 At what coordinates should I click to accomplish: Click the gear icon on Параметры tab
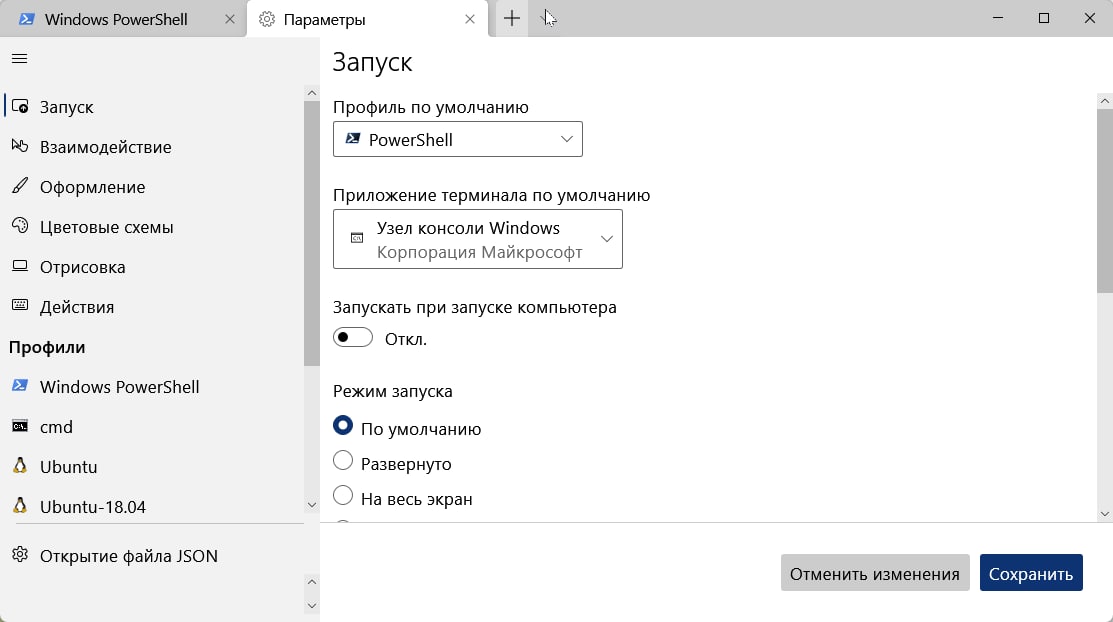click(267, 19)
